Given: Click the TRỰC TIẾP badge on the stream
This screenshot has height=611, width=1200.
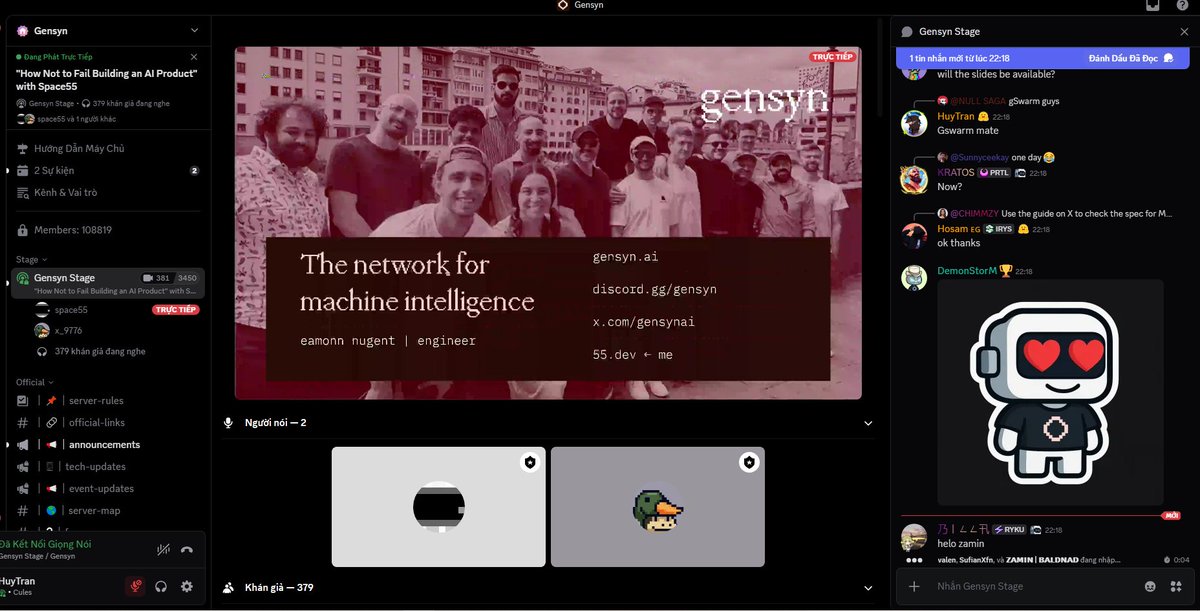Looking at the screenshot, I should (833, 57).
